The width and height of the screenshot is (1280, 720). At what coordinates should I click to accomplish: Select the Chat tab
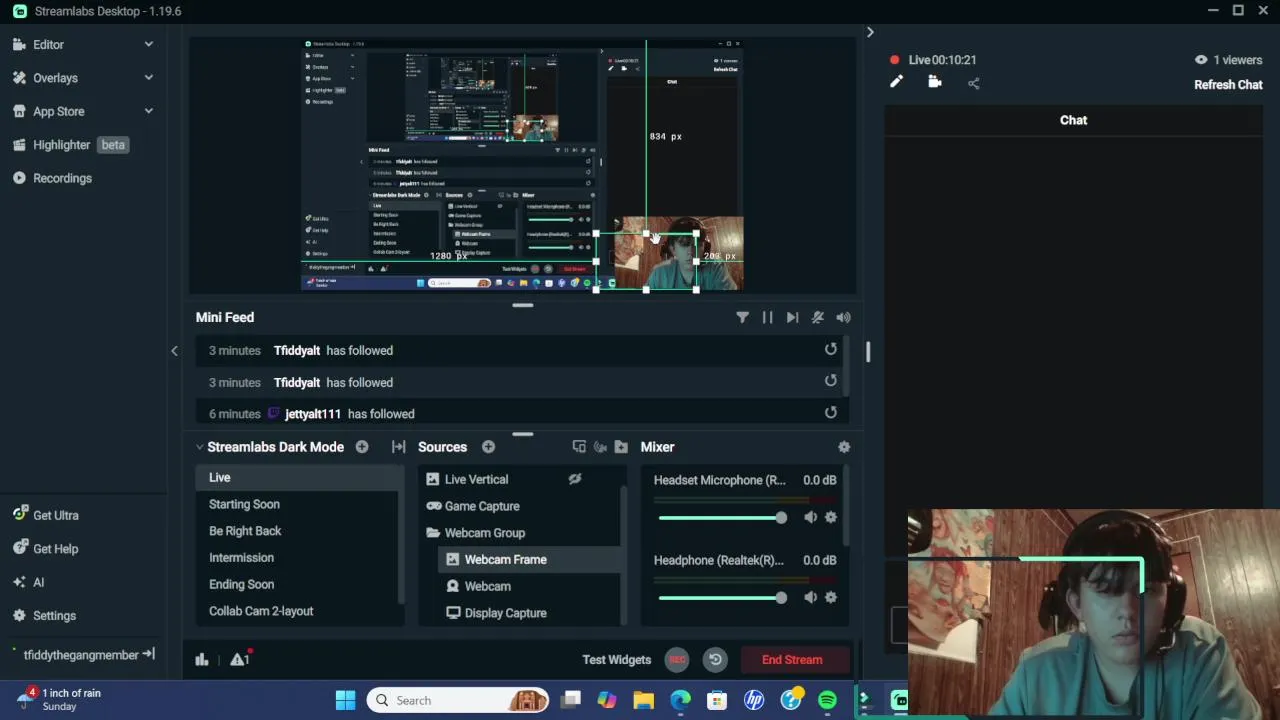(1073, 120)
